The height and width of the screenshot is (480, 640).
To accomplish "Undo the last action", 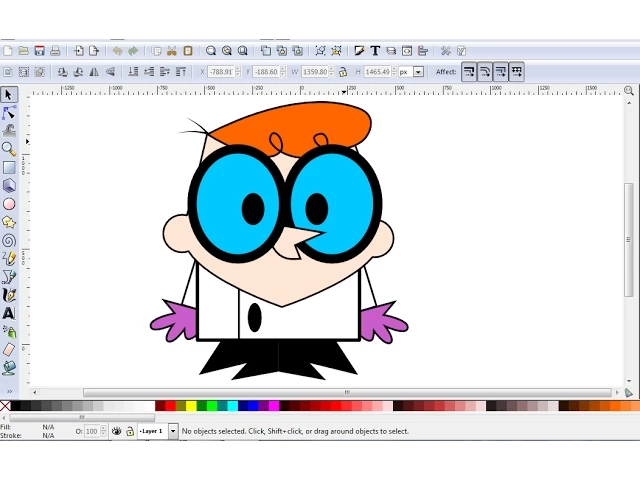I will pyautogui.click(x=117, y=51).
